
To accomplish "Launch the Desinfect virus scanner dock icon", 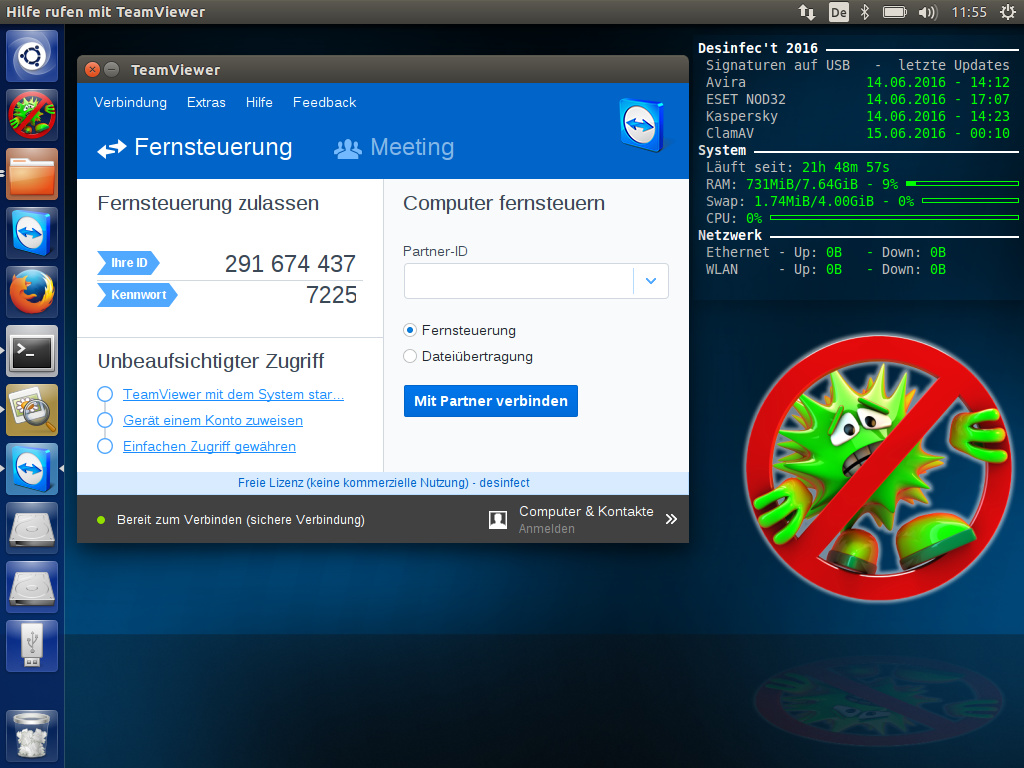I will click(x=32, y=115).
